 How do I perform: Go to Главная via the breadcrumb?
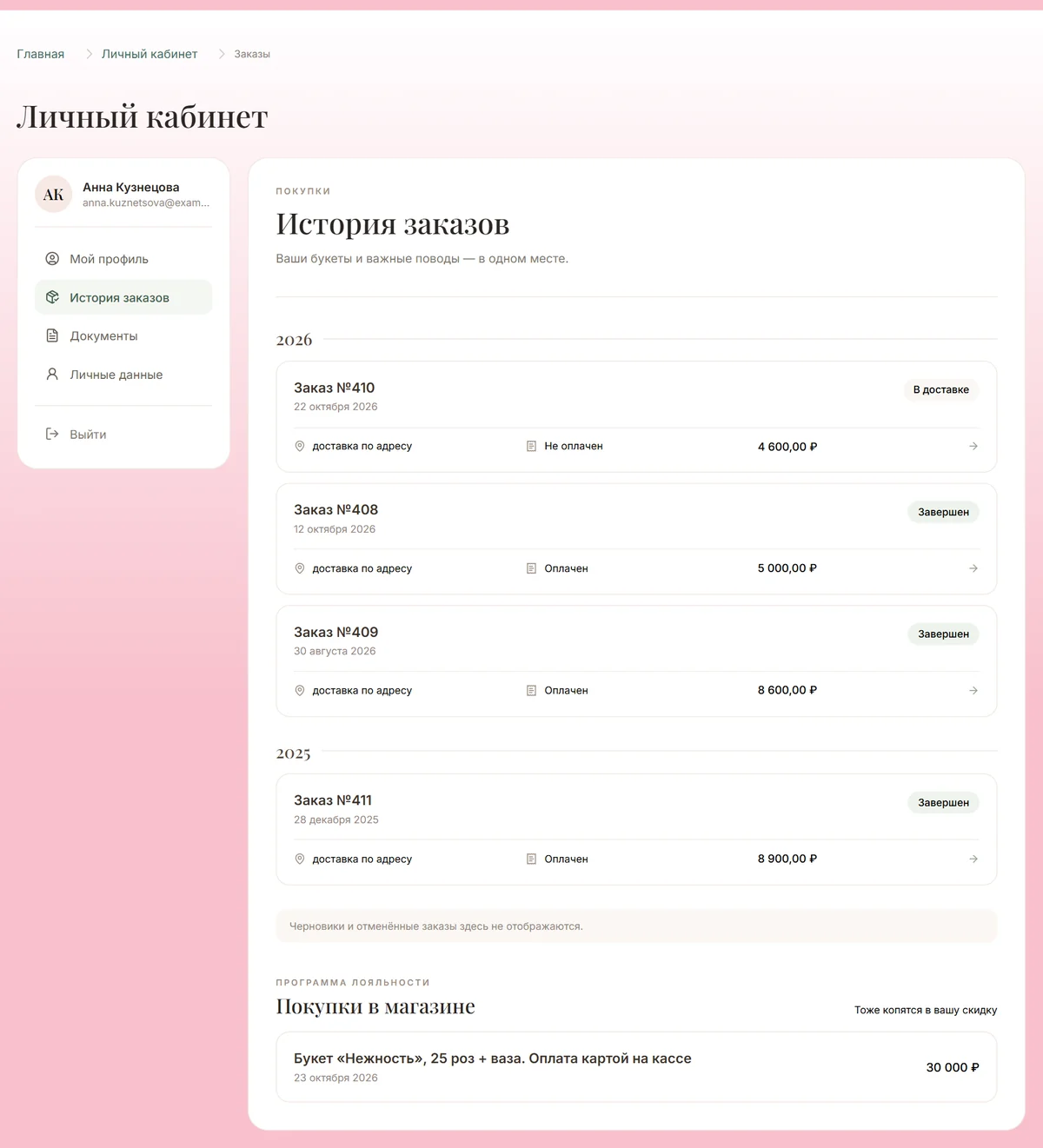[41, 54]
